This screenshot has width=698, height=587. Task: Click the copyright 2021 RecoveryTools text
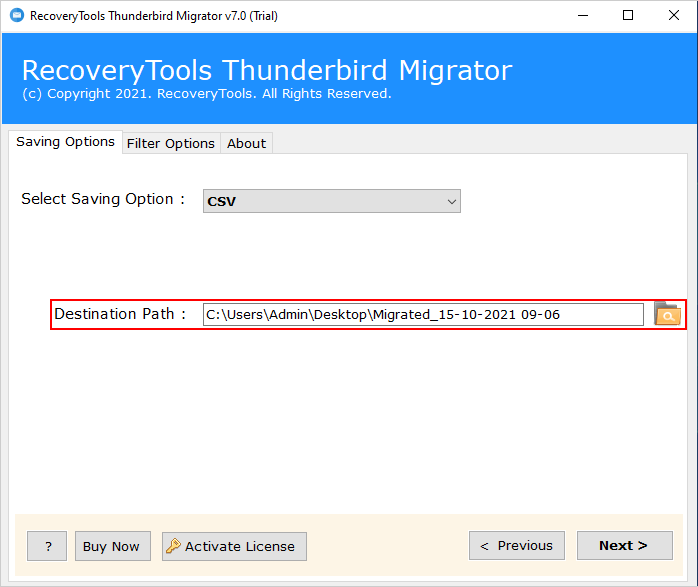(207, 94)
